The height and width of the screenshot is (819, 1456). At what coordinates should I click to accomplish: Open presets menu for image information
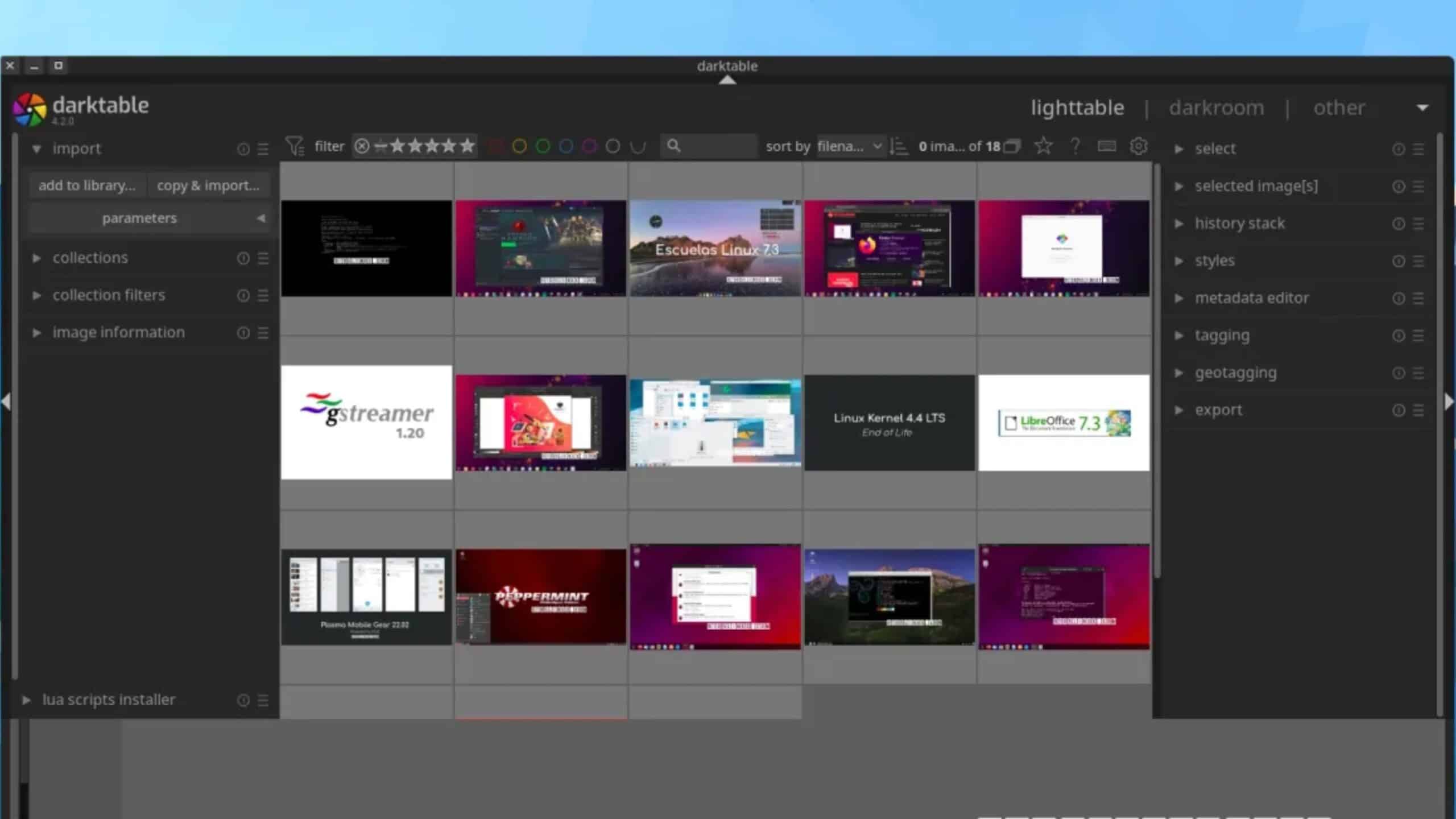click(x=263, y=333)
